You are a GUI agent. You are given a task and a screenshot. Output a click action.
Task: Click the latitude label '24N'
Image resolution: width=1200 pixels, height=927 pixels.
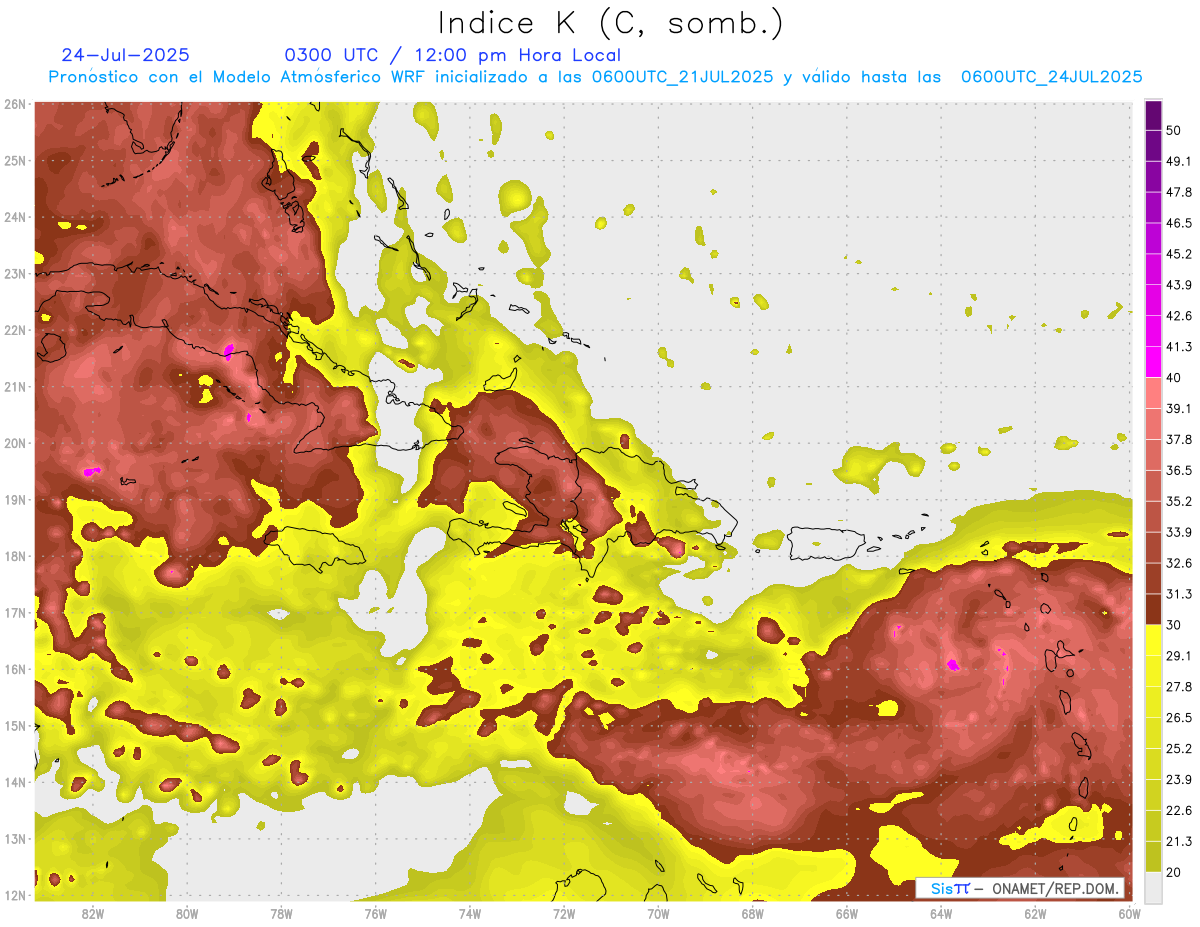tap(14, 217)
